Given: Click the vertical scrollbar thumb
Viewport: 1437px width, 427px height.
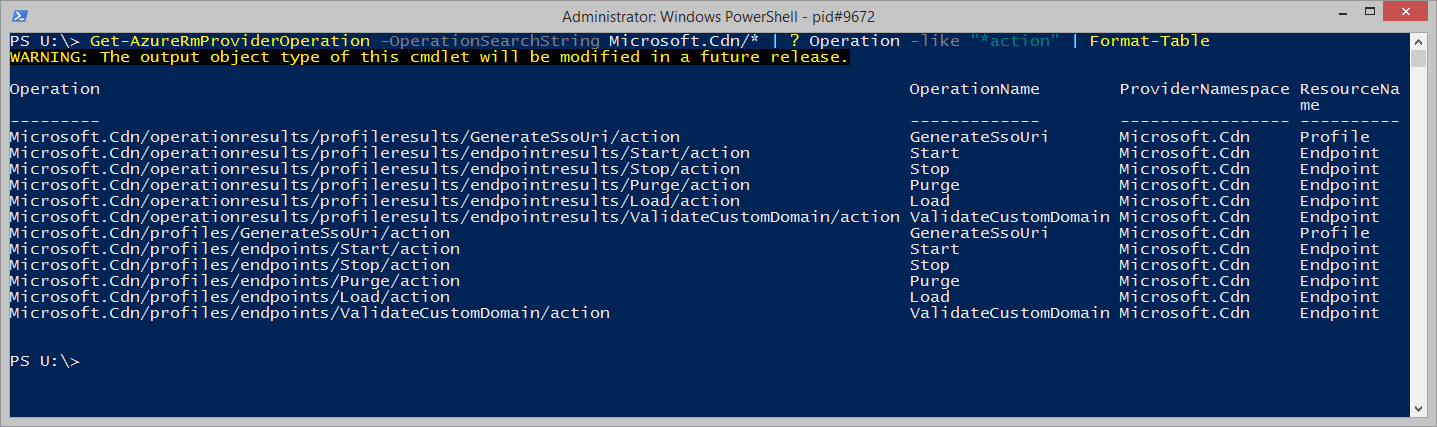Looking at the screenshot, I should tap(1418, 58).
